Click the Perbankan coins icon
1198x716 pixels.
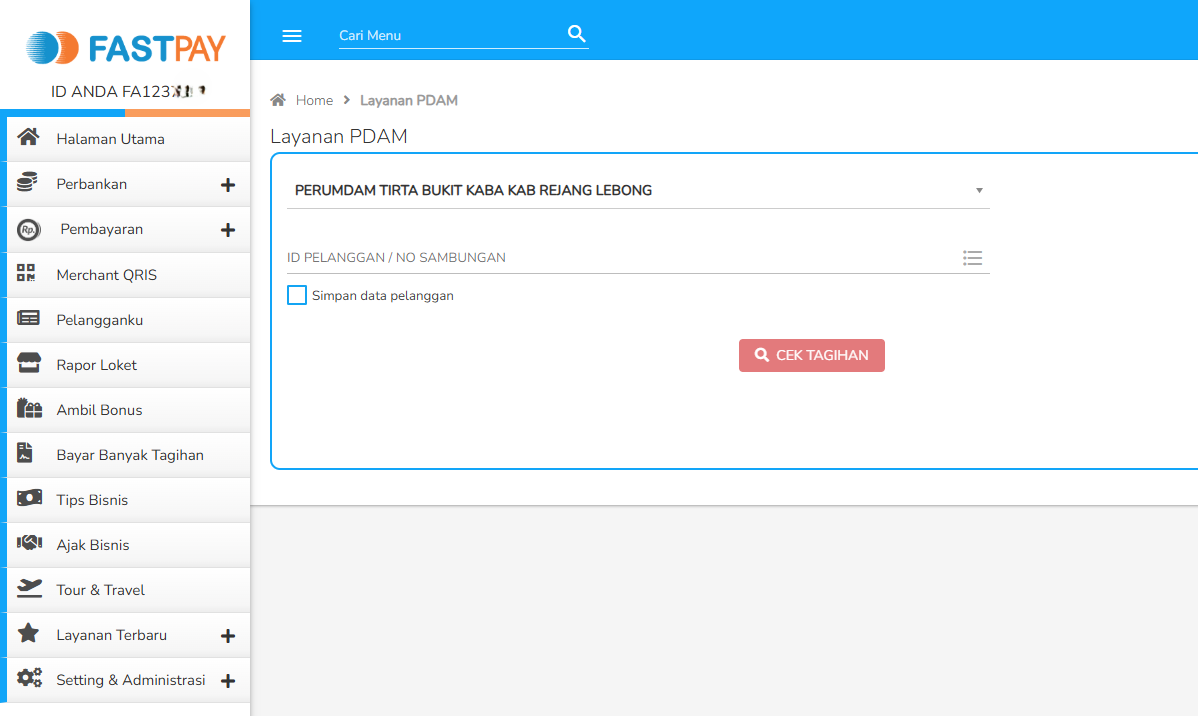(x=27, y=183)
